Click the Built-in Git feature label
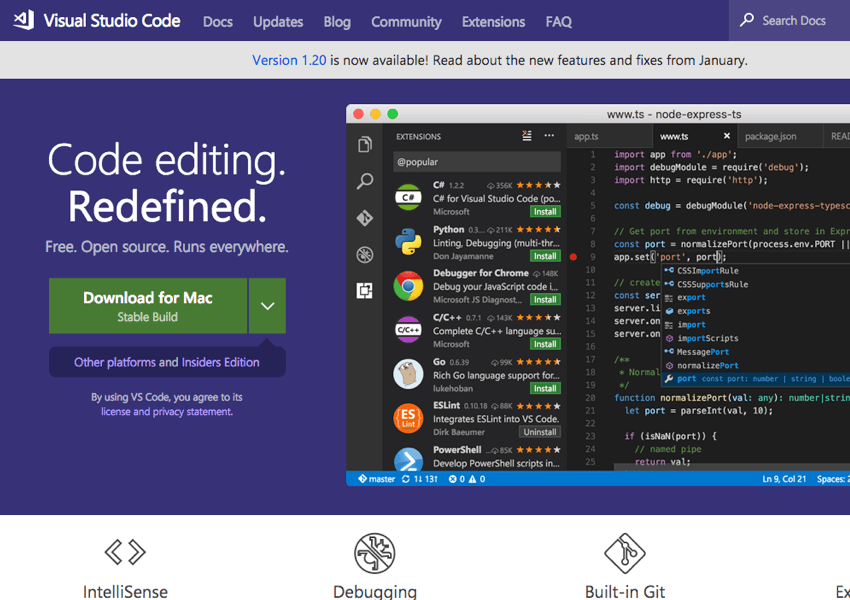 click(x=624, y=591)
